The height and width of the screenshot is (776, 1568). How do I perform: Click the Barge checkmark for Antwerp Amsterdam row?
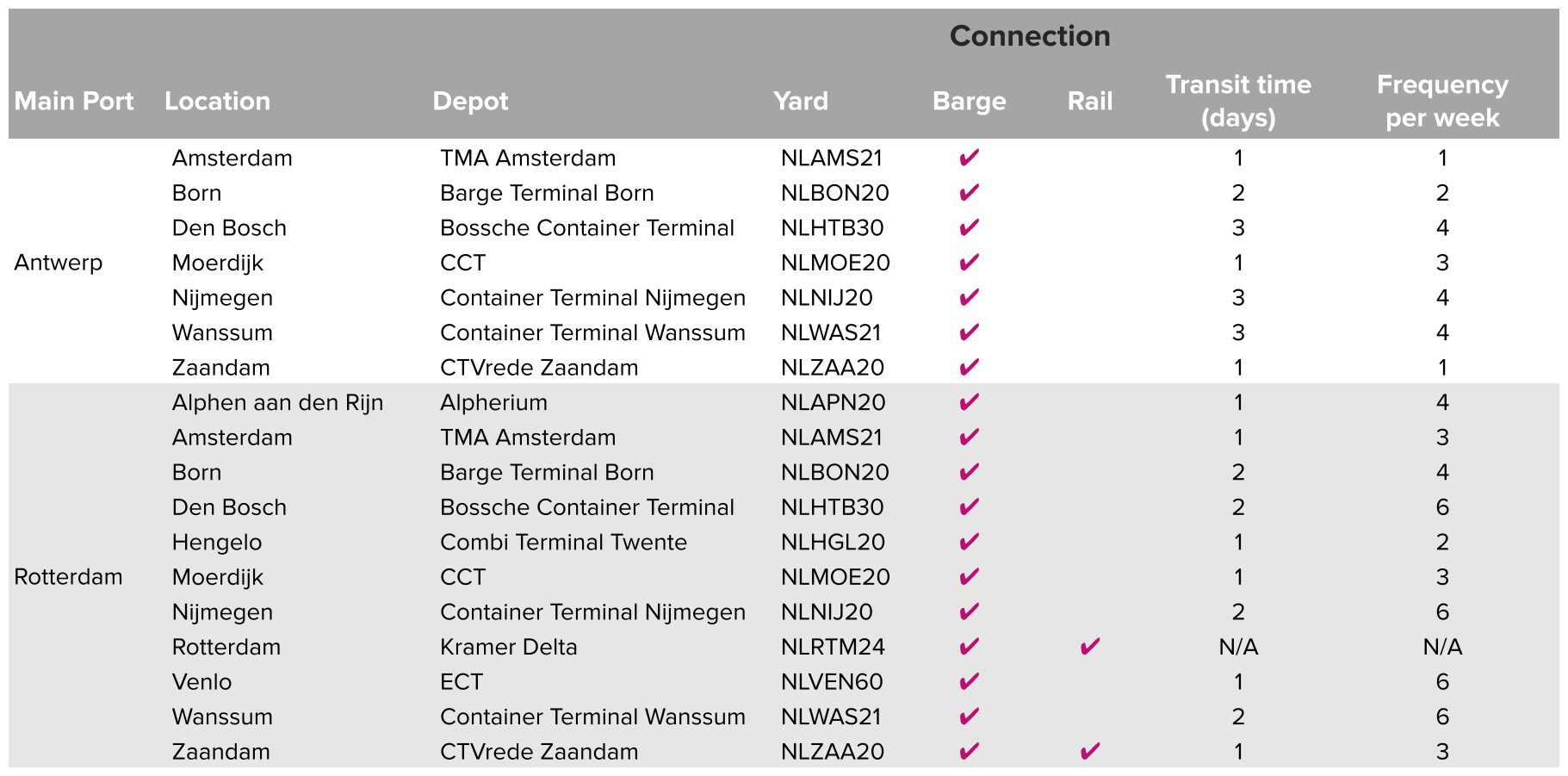click(969, 158)
